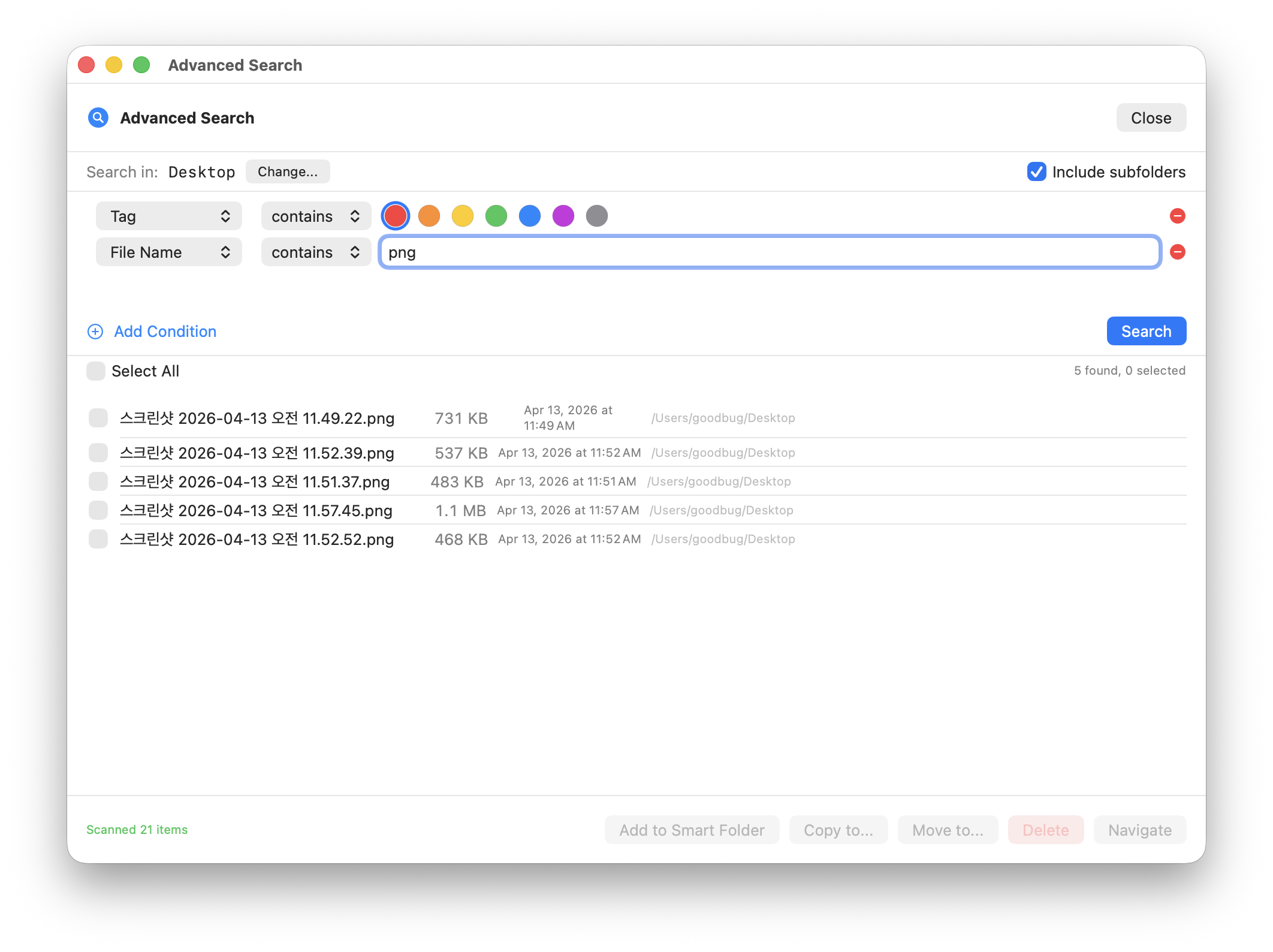Select the 11.49.22.png file checkbox
The height and width of the screenshot is (952, 1273).
tap(98, 418)
